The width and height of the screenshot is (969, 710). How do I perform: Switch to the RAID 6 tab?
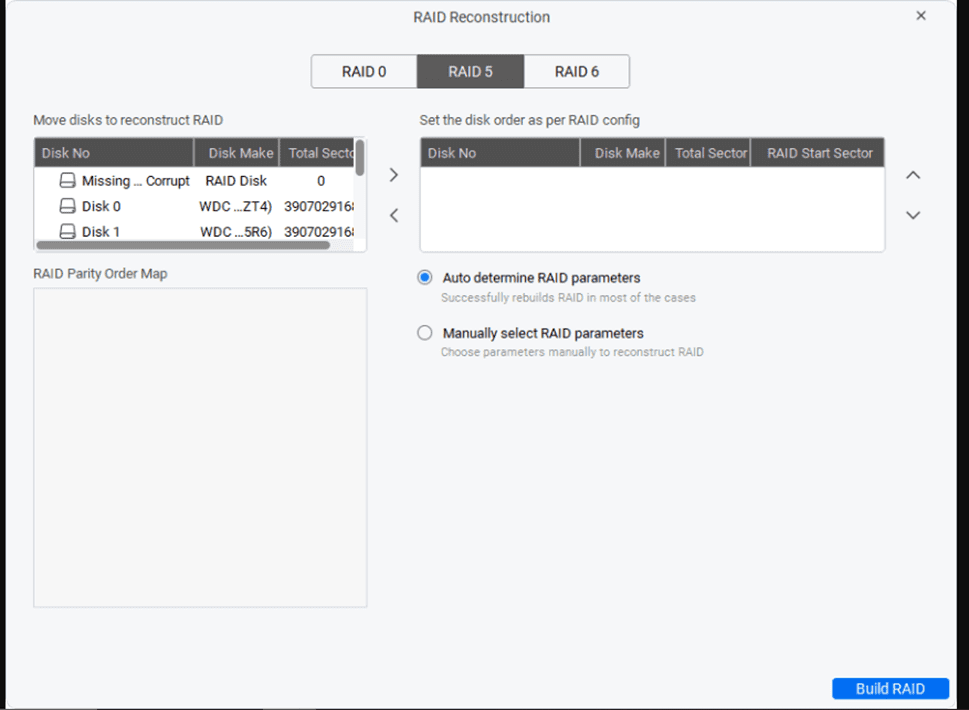[x=577, y=71]
